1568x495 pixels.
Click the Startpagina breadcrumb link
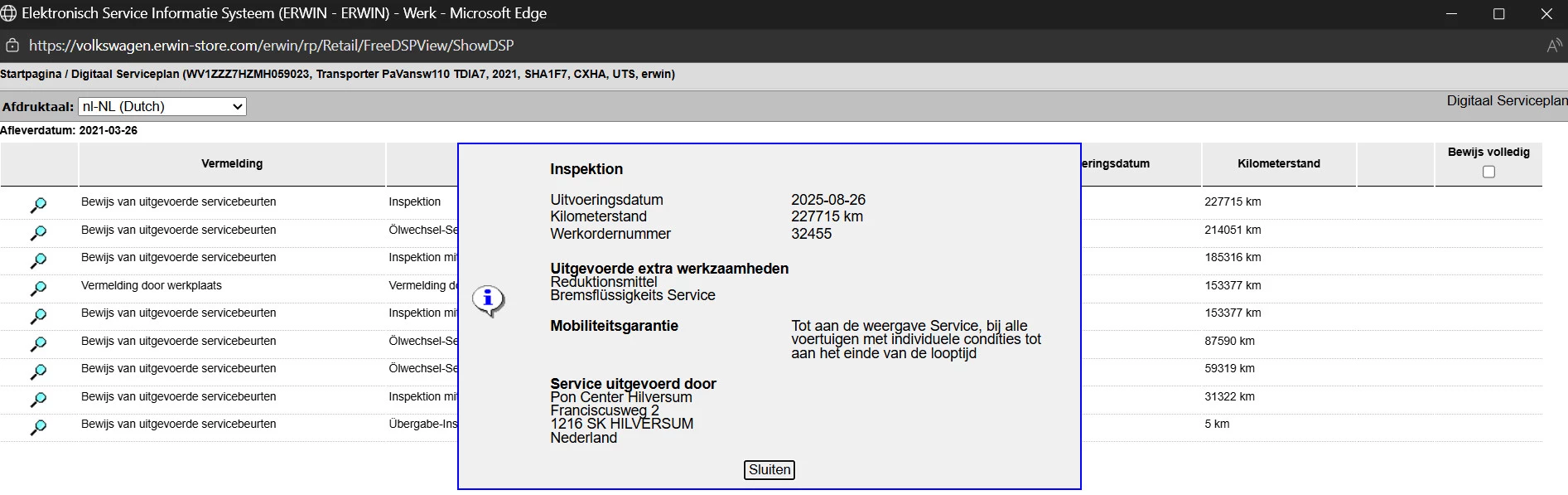(31, 74)
